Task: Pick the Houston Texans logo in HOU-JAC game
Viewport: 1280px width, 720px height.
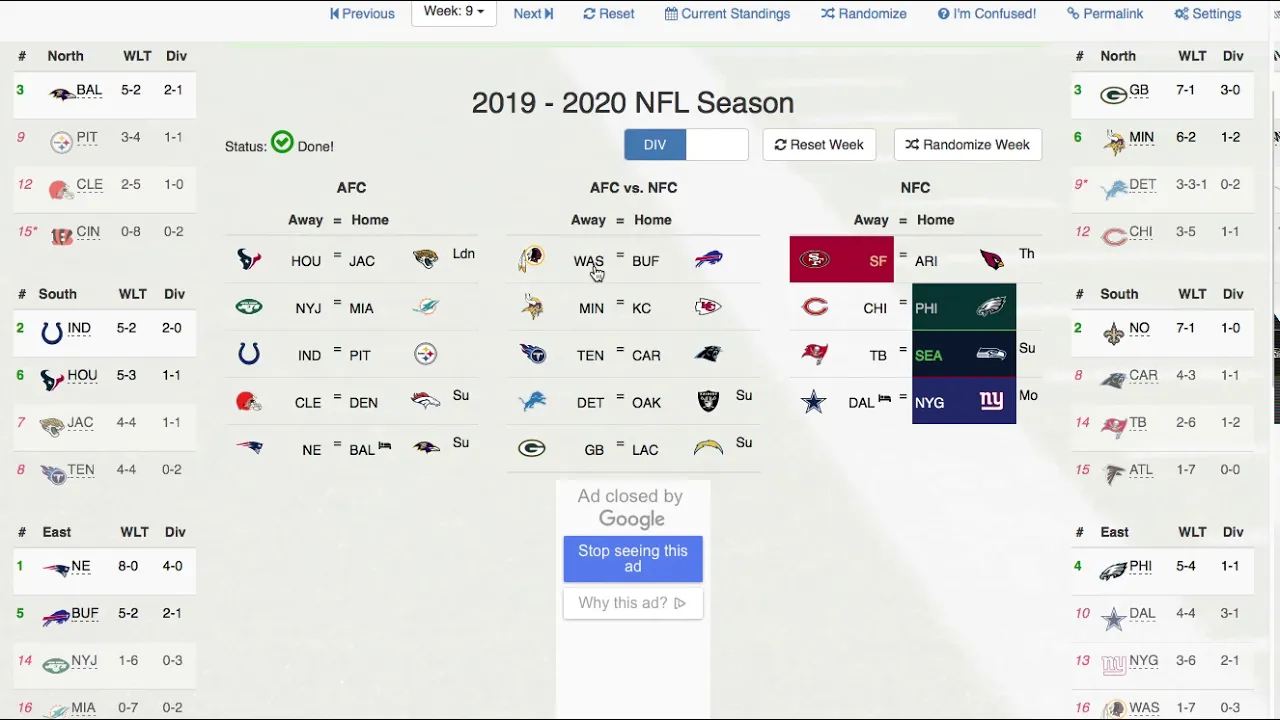Action: point(249,260)
